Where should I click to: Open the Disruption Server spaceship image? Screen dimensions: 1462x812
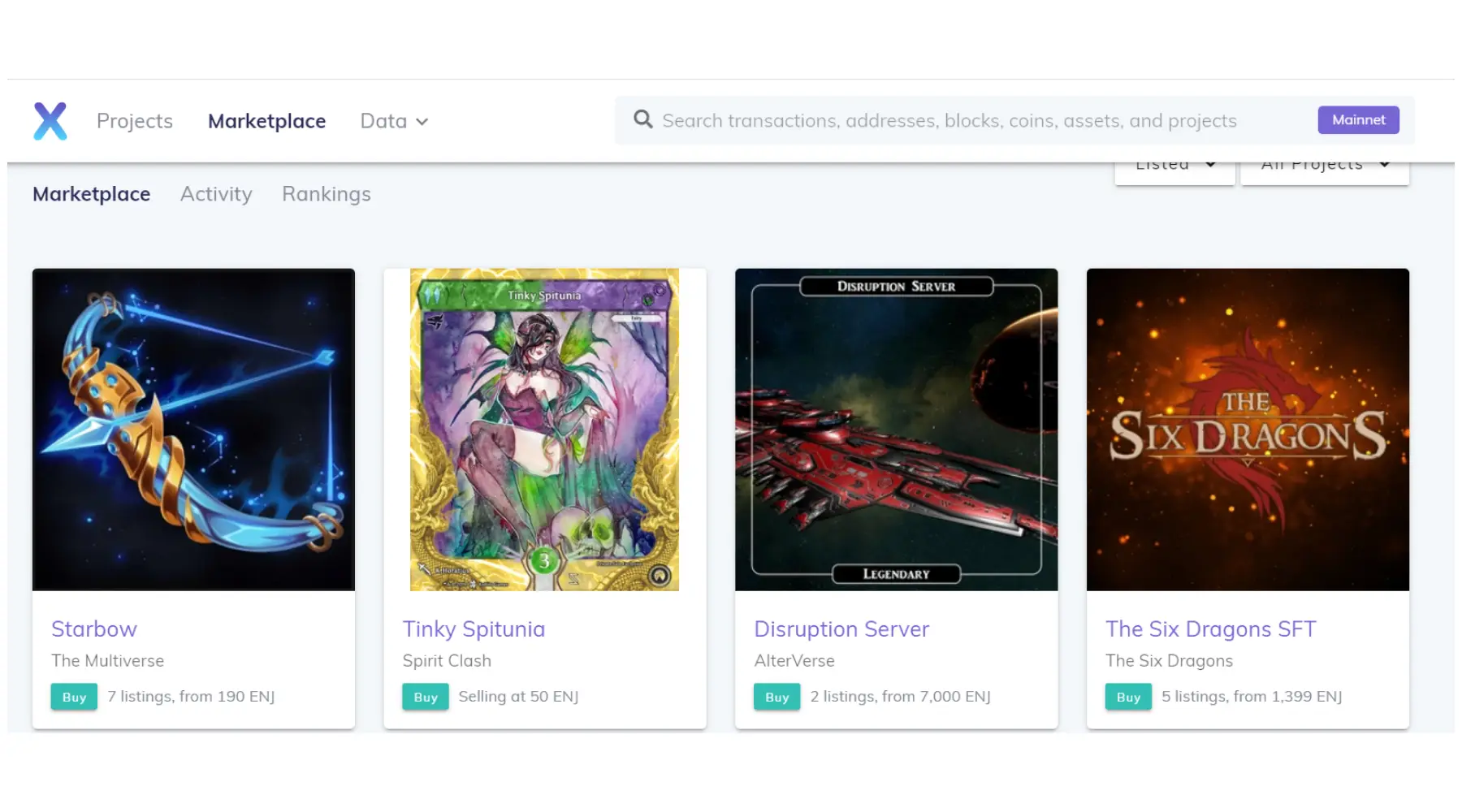896,430
